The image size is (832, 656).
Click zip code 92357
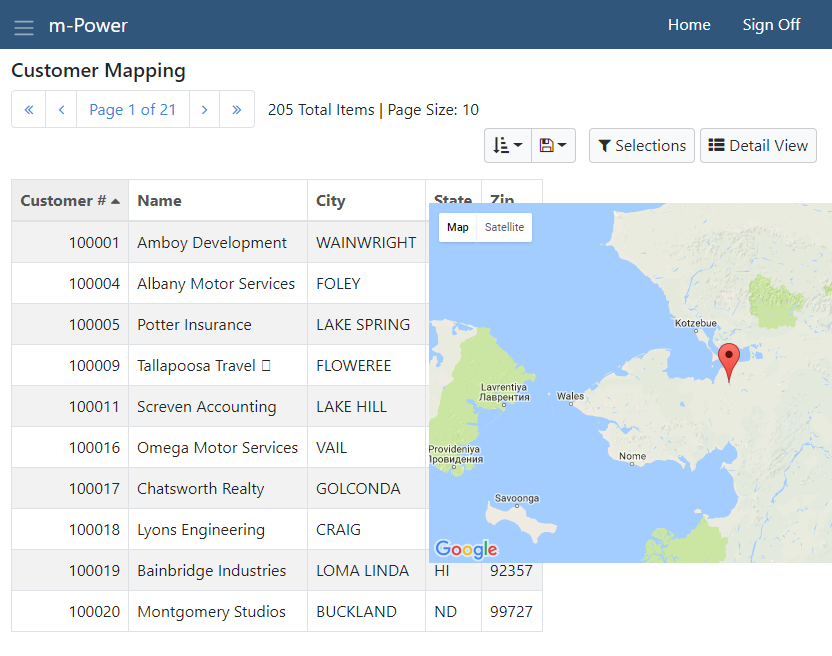(x=511, y=571)
